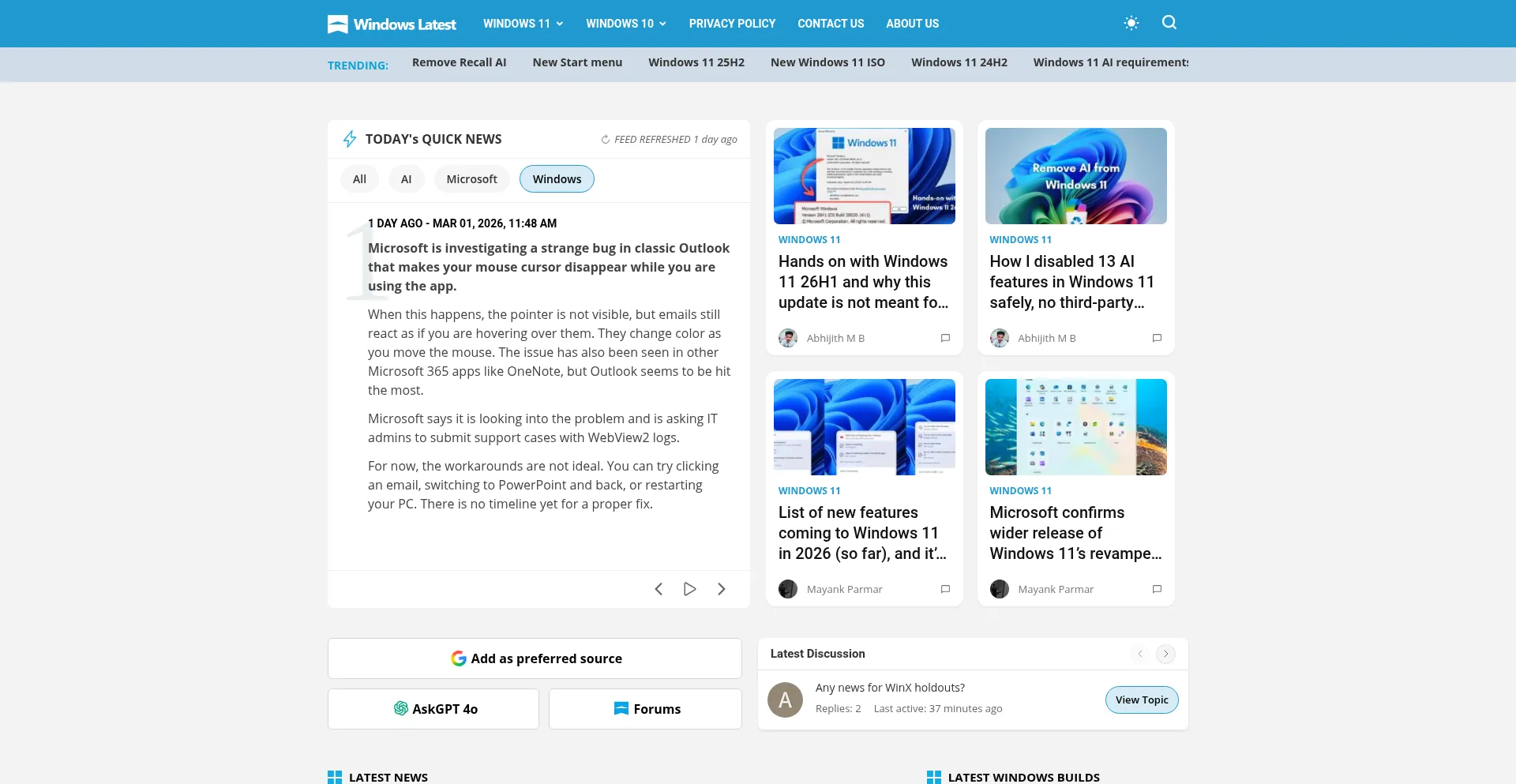Click the feed refreshed reload icon
1516x784 pixels.
pyautogui.click(x=606, y=140)
